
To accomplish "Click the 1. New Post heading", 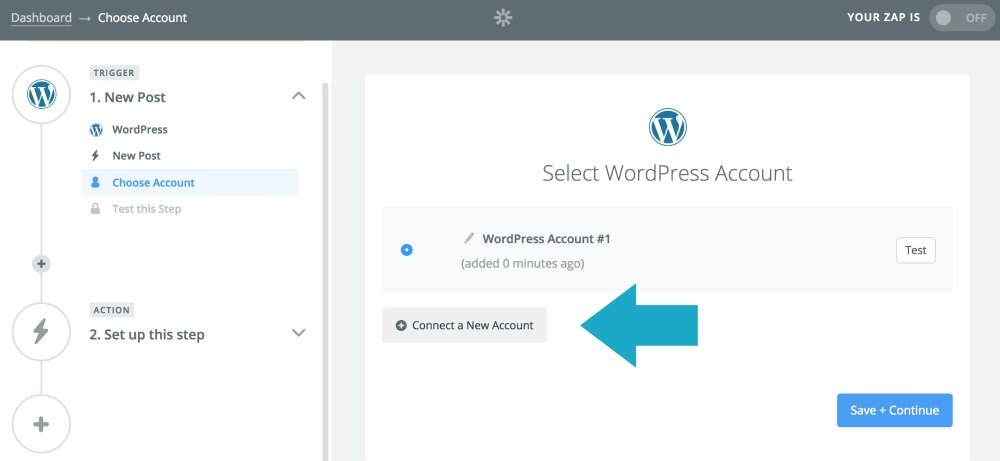I will click(128, 98).
